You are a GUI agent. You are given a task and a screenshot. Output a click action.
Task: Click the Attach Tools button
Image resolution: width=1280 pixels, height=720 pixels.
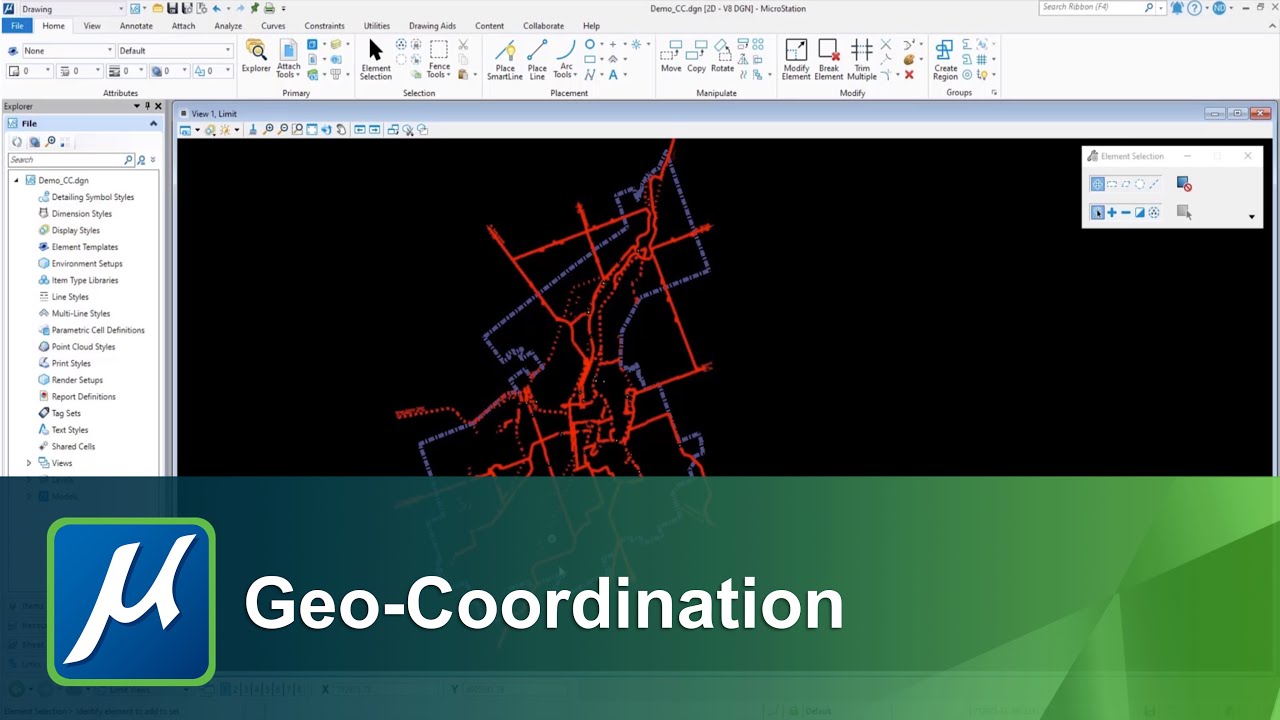click(x=288, y=60)
